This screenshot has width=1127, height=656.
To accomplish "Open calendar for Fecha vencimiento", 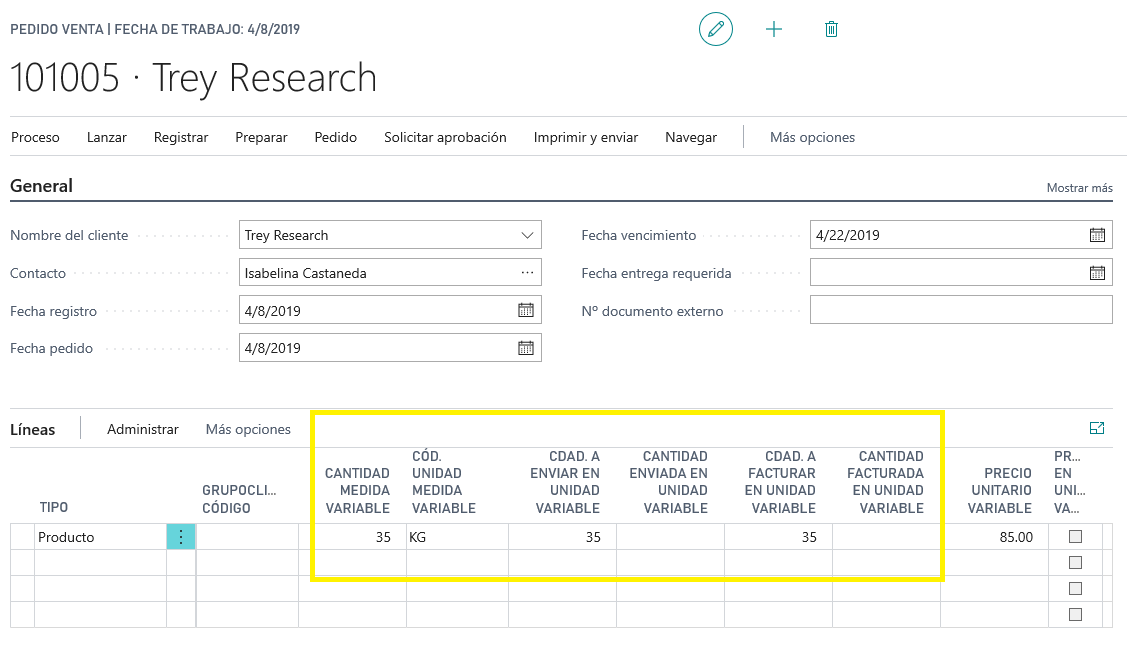I will point(1097,235).
